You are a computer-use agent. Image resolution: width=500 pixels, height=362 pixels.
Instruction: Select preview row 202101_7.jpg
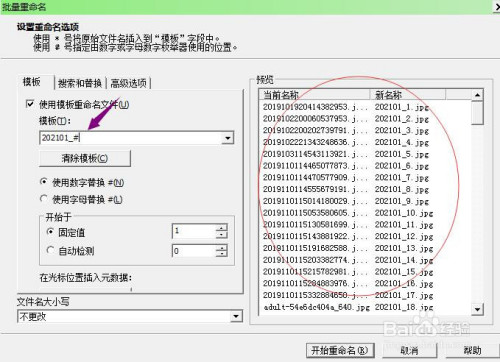tap(365, 177)
